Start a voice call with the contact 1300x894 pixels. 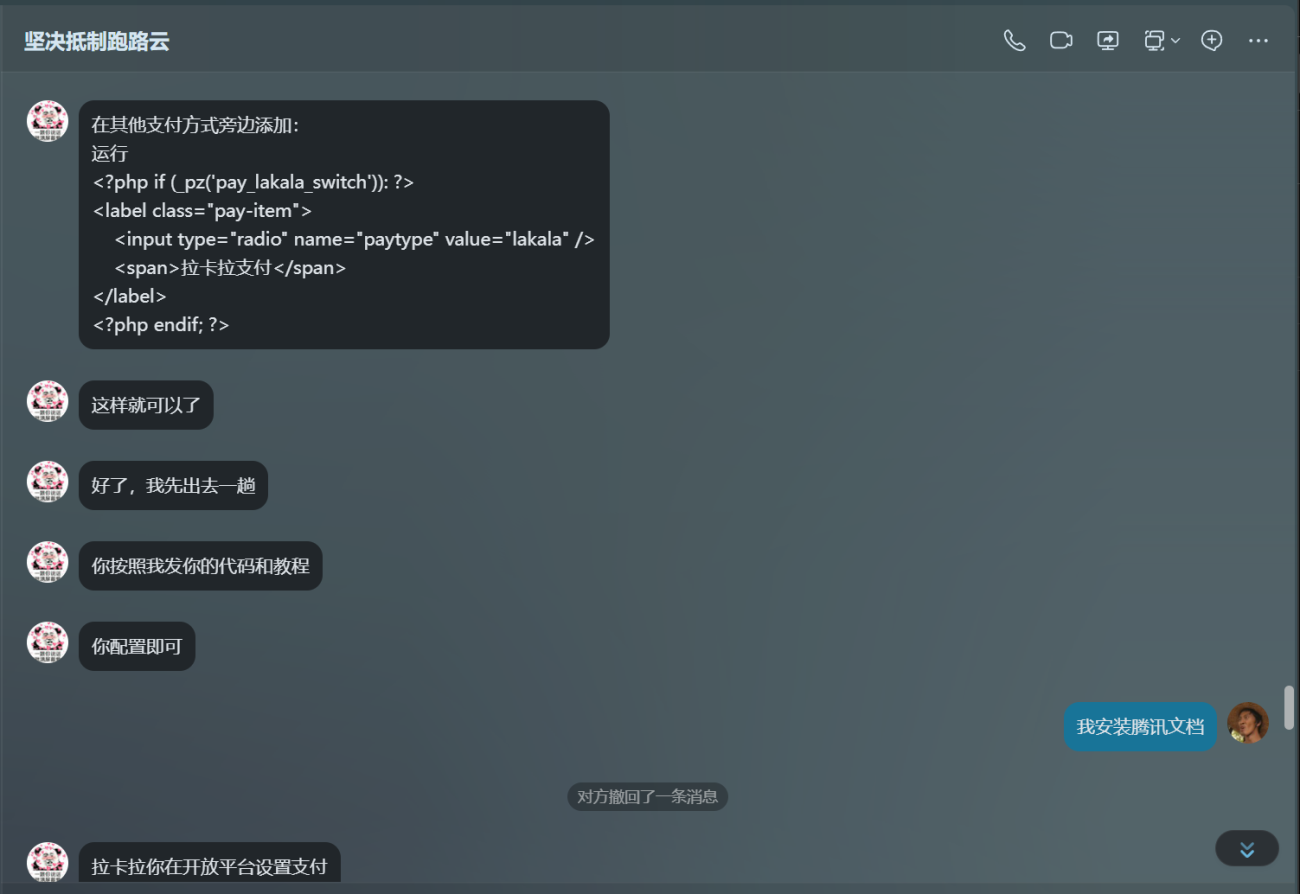tap(1014, 41)
